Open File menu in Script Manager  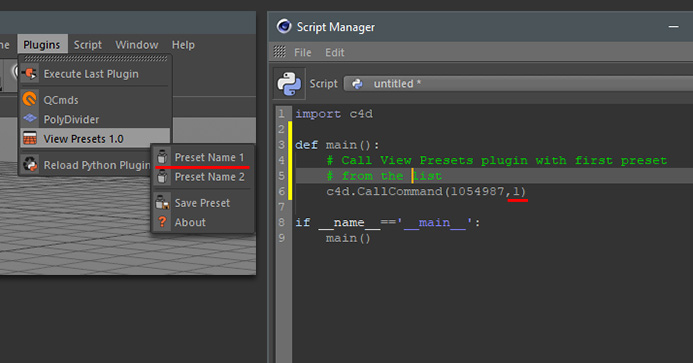coord(303,52)
